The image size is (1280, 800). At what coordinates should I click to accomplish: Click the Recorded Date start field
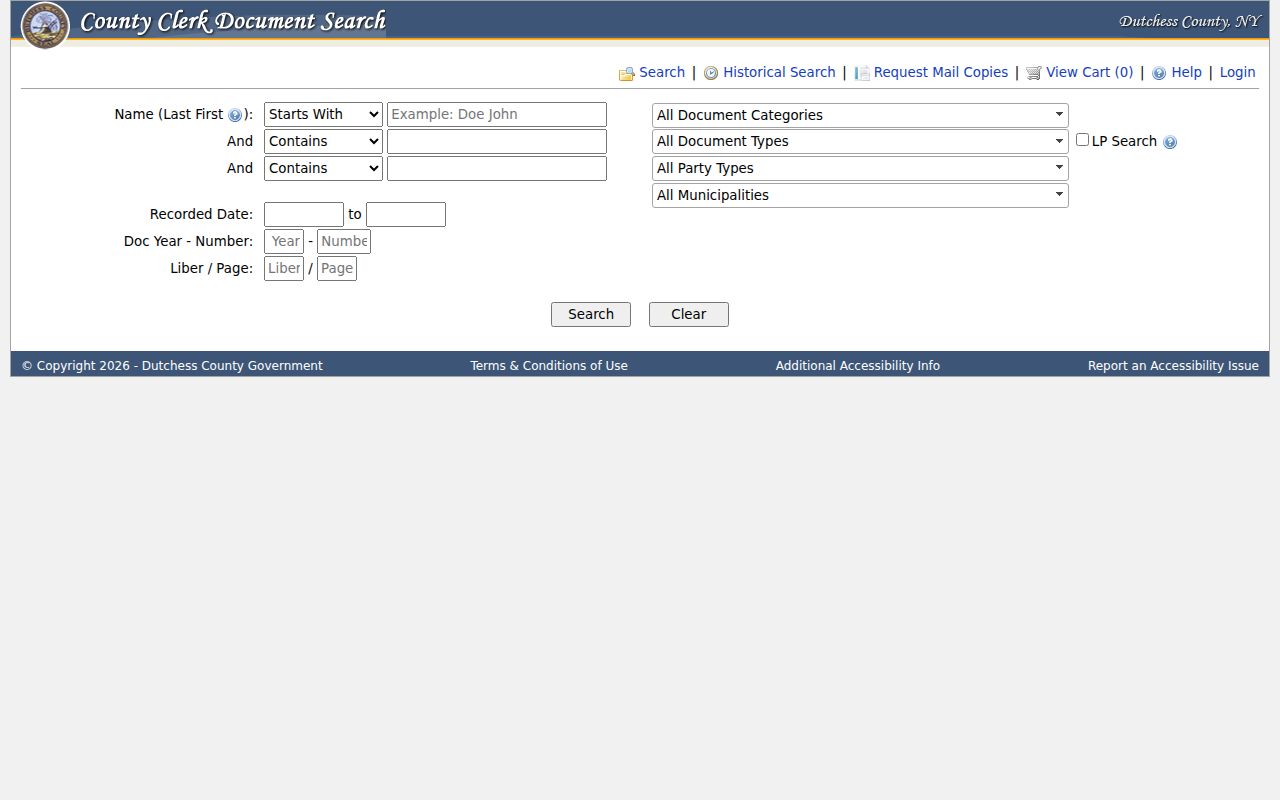click(304, 215)
